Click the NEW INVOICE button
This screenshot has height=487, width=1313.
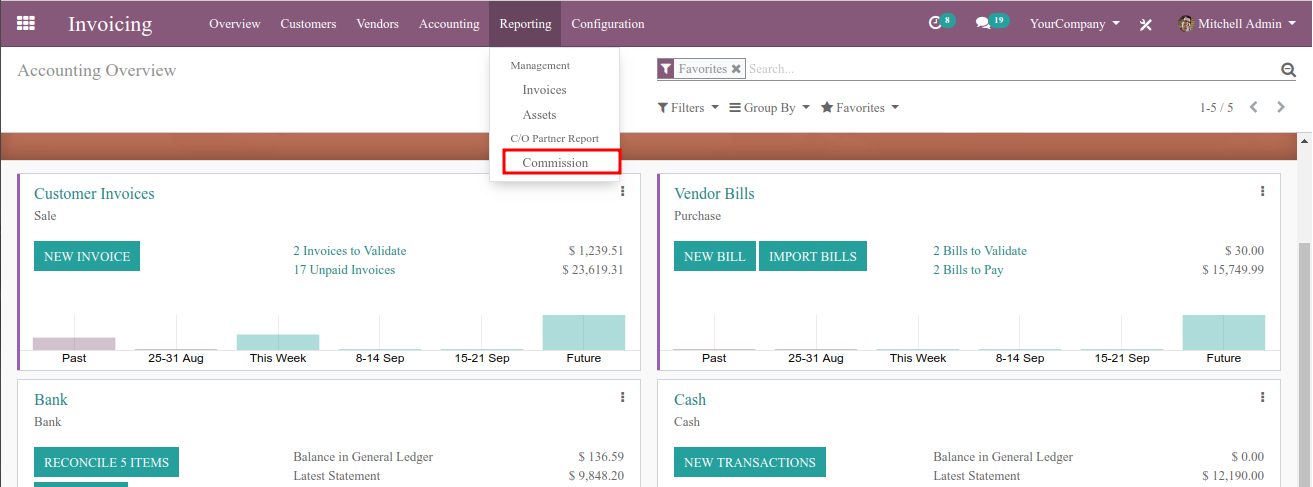tap(87, 256)
